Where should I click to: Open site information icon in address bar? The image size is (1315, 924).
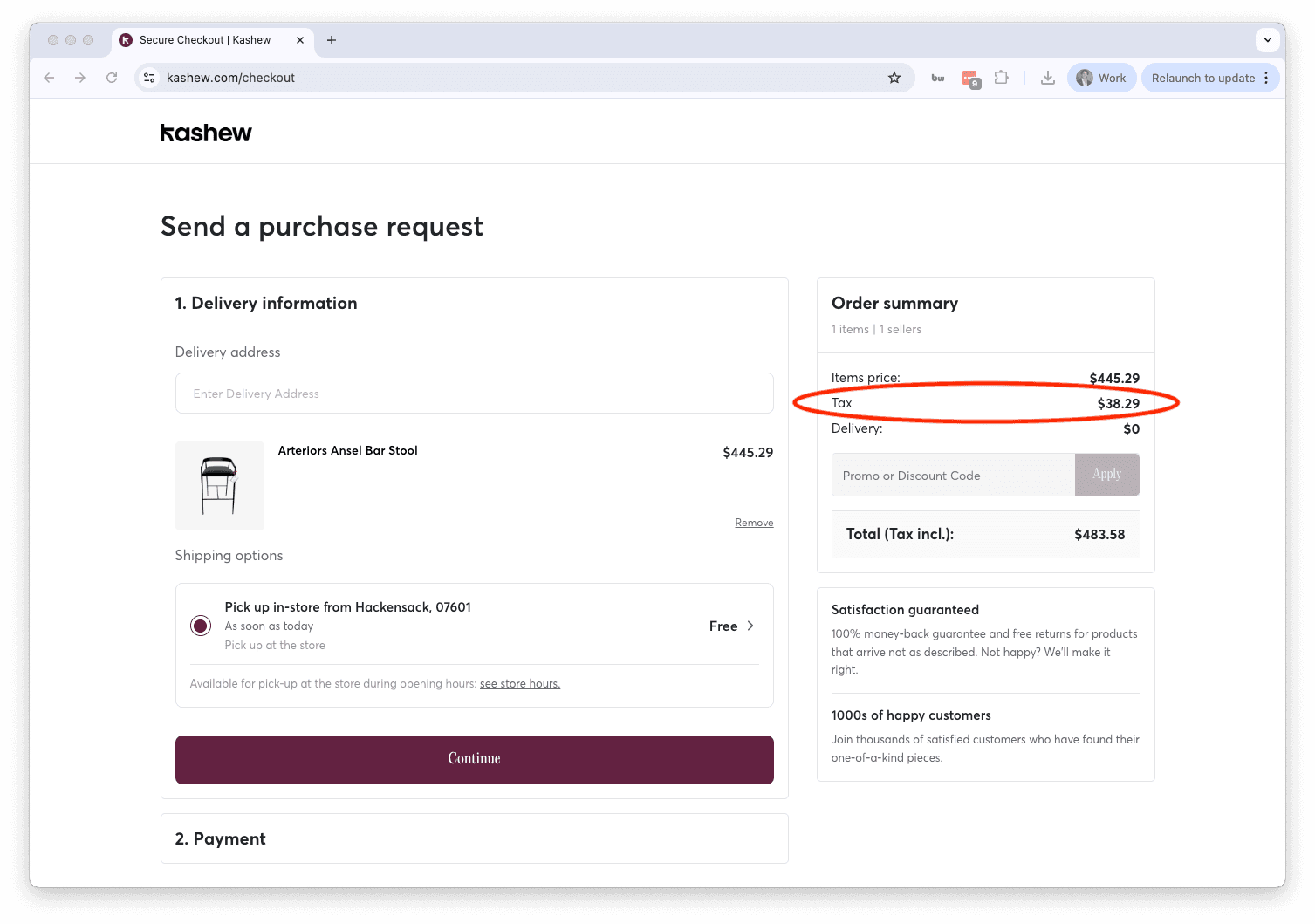(x=149, y=78)
